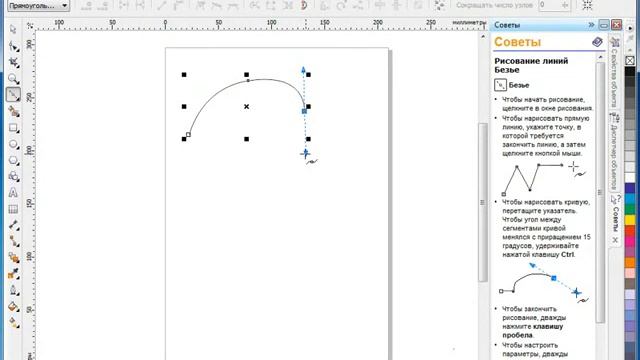
Task: Select the Rectangle tool
Action: coord(13,128)
